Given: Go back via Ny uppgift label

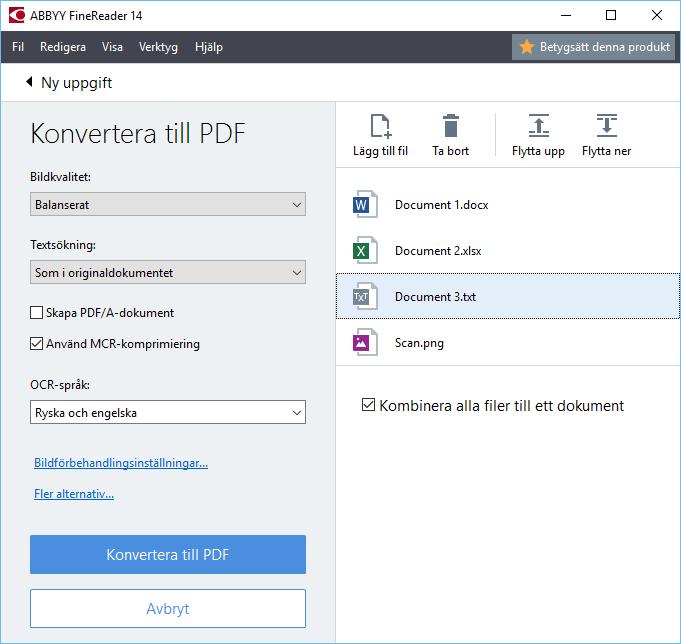Looking at the screenshot, I should click(76, 83).
